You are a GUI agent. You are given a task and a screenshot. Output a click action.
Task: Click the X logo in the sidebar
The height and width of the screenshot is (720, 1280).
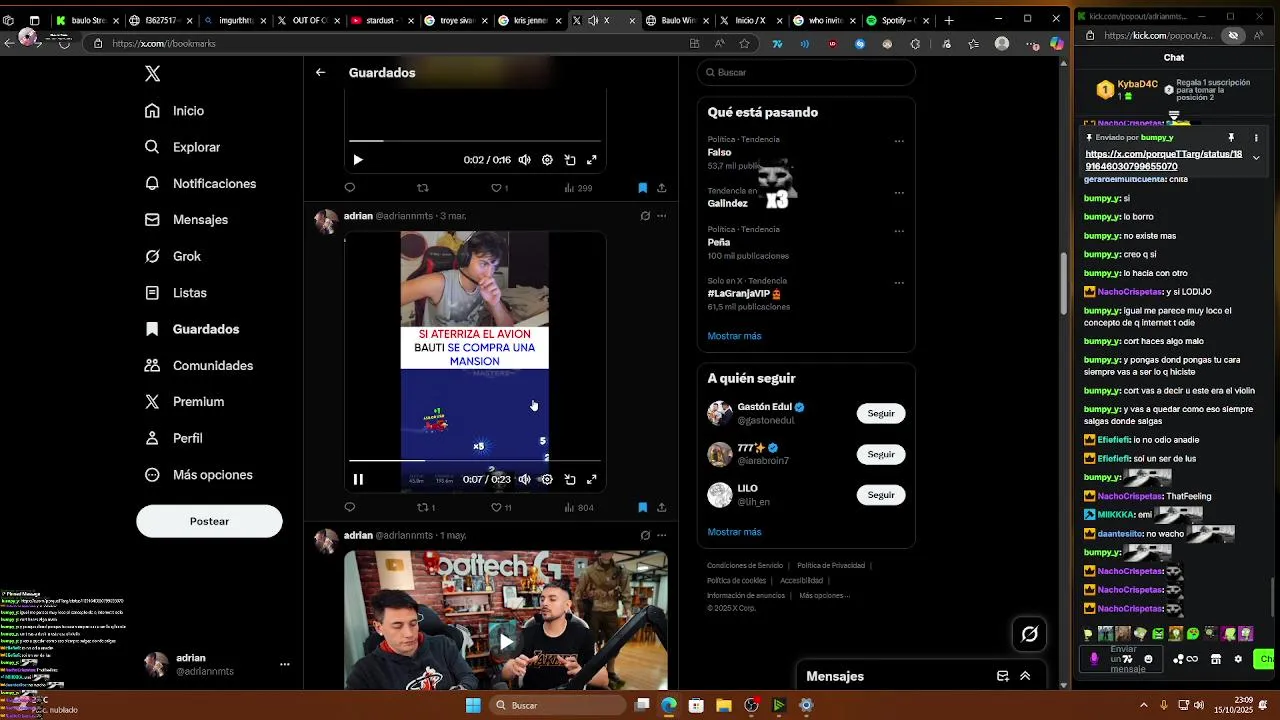pyautogui.click(x=152, y=73)
